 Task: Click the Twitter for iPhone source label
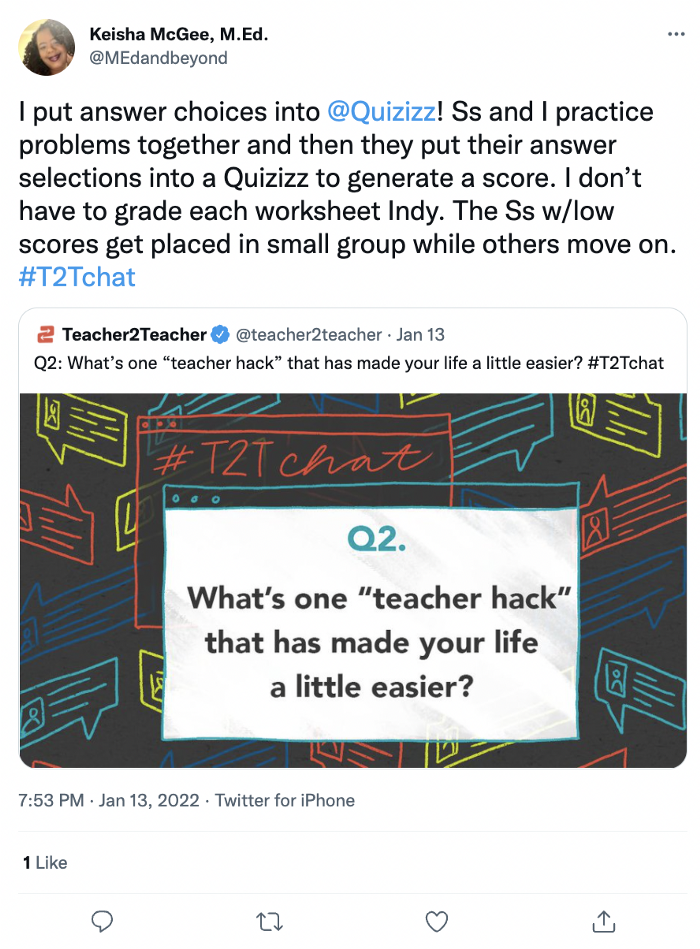coord(285,800)
